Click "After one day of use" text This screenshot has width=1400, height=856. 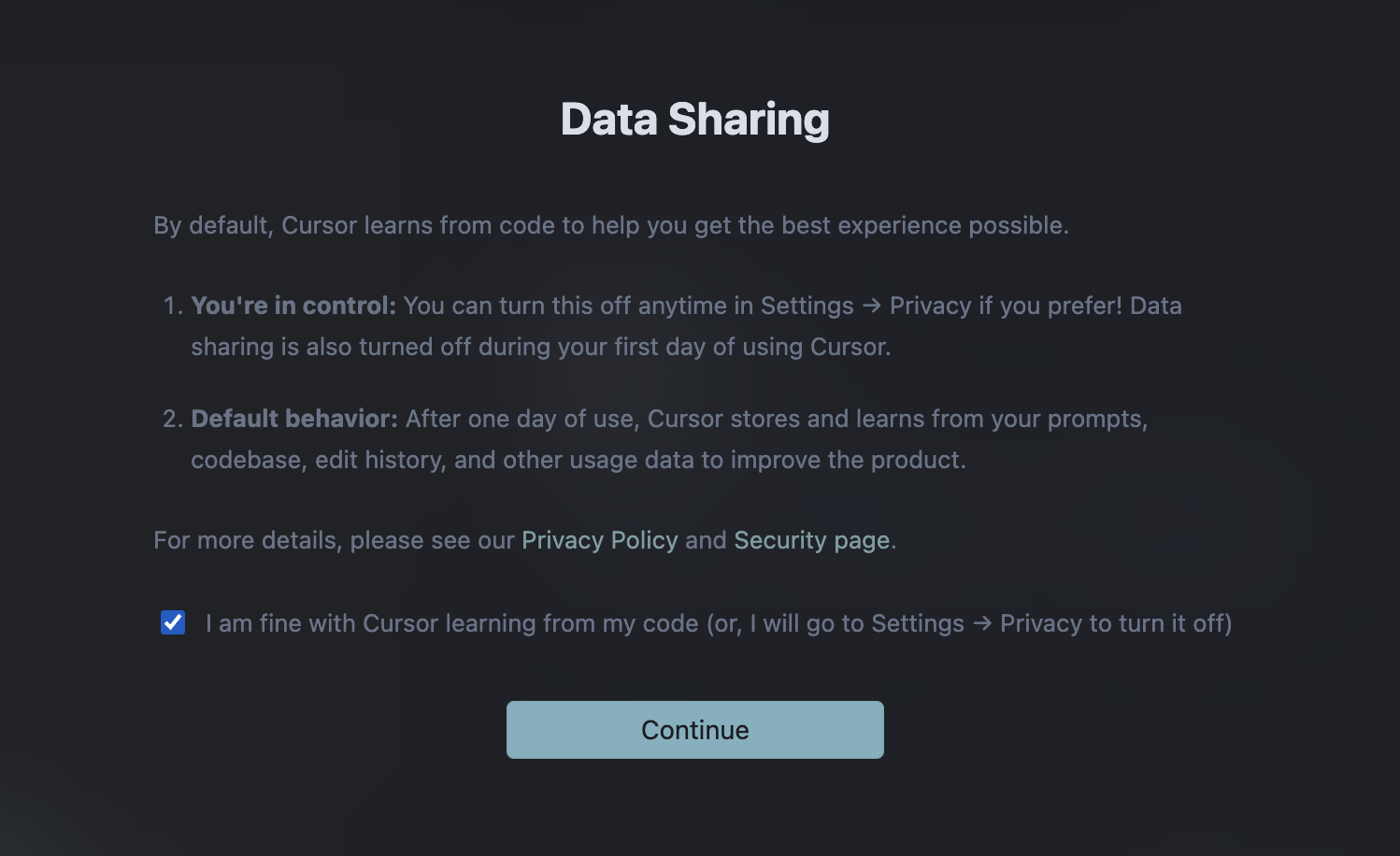[520, 419]
